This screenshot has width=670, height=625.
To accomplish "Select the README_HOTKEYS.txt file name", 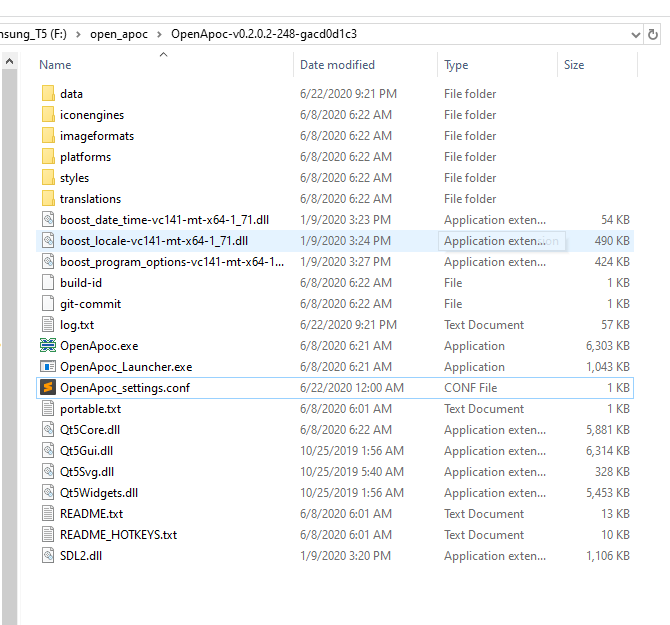I will pyautogui.click(x=118, y=535).
